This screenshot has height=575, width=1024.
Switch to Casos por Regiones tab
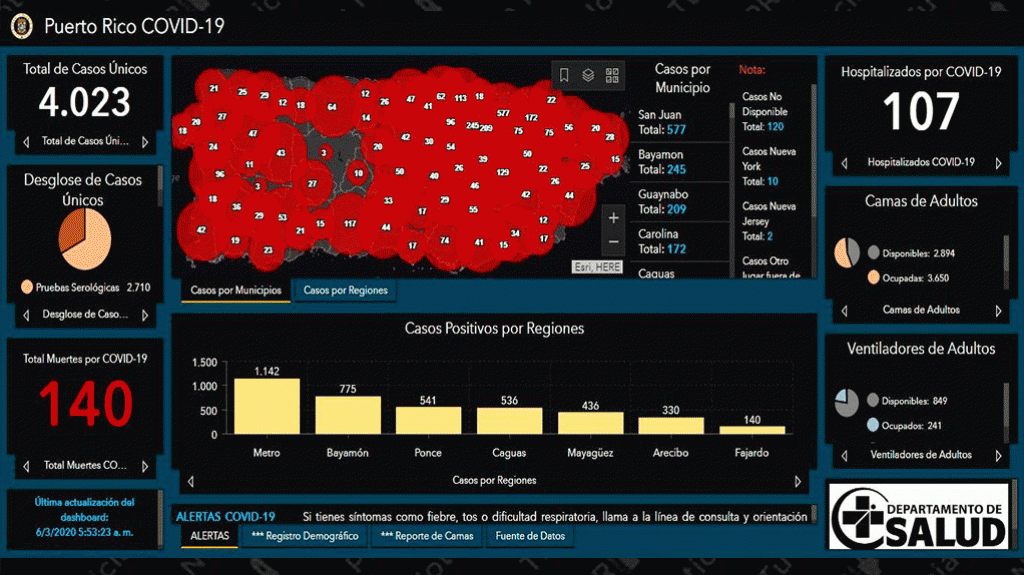[x=344, y=291]
